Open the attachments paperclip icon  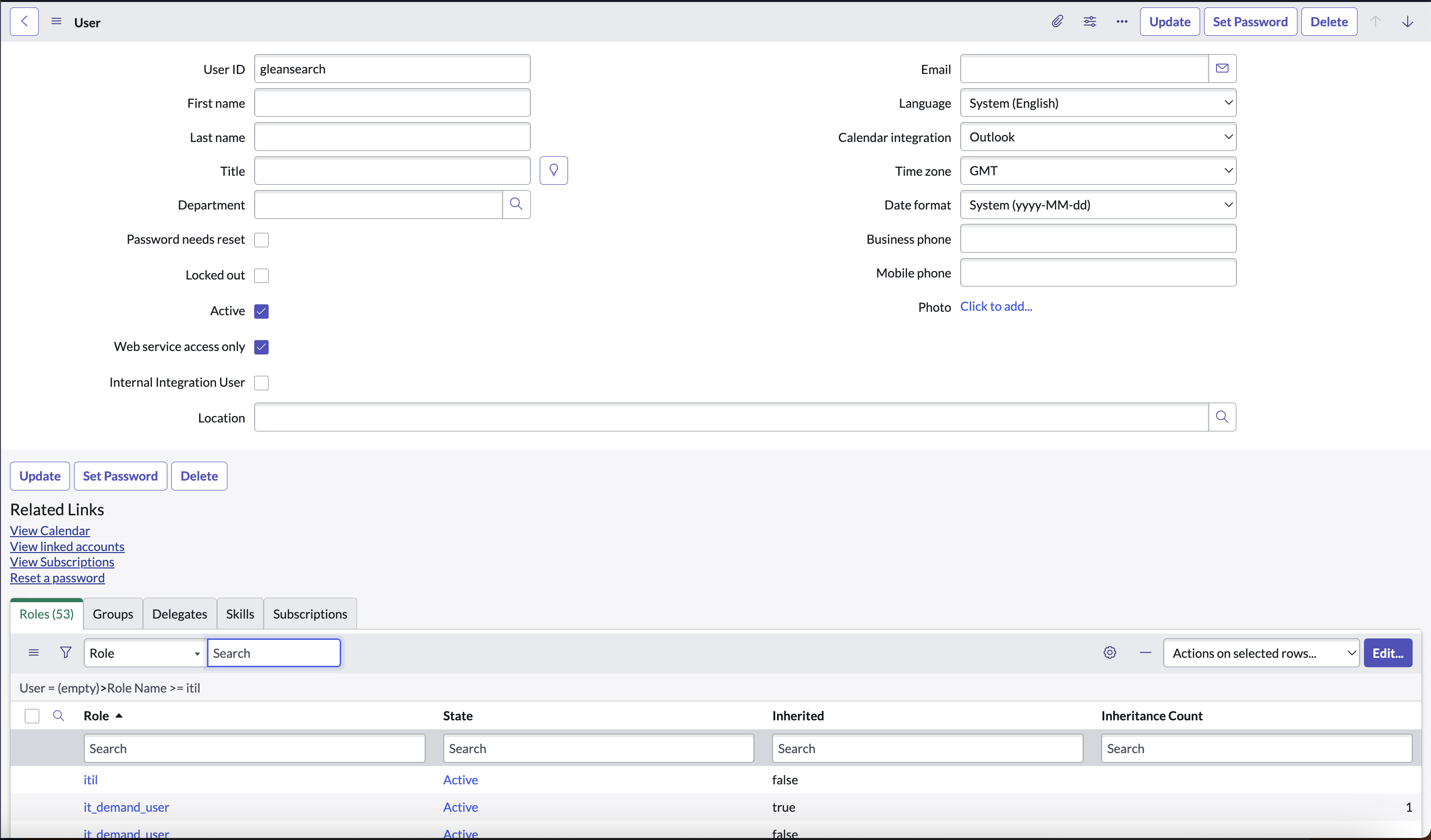tap(1057, 21)
